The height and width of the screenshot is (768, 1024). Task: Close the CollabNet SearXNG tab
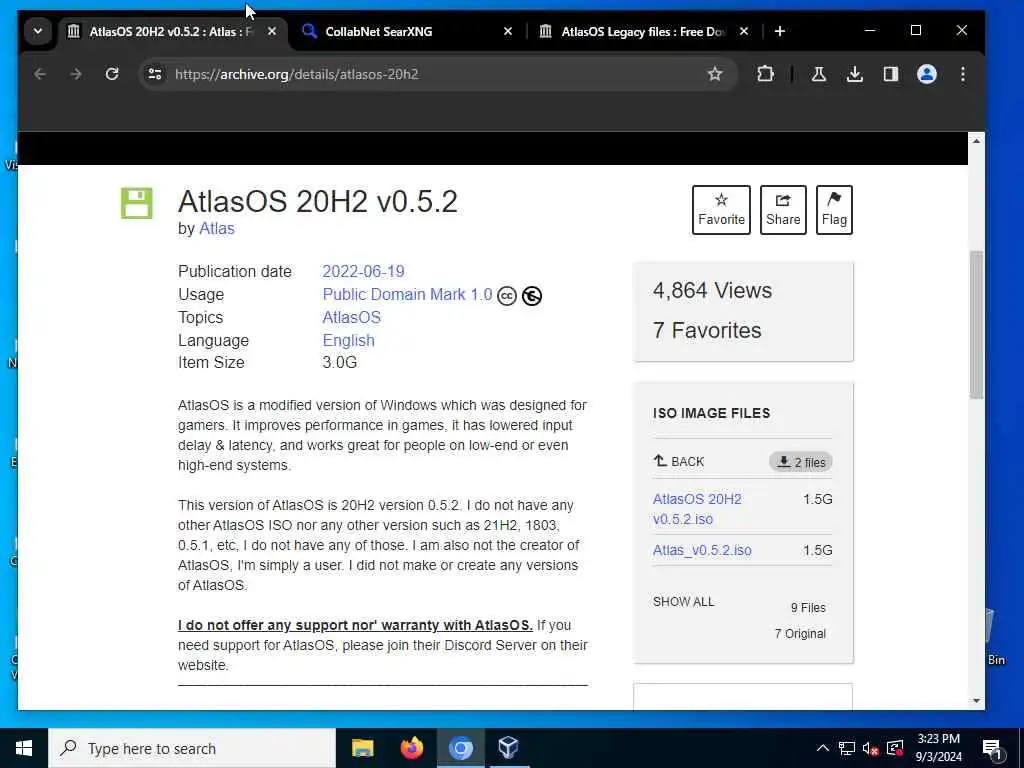click(x=507, y=31)
